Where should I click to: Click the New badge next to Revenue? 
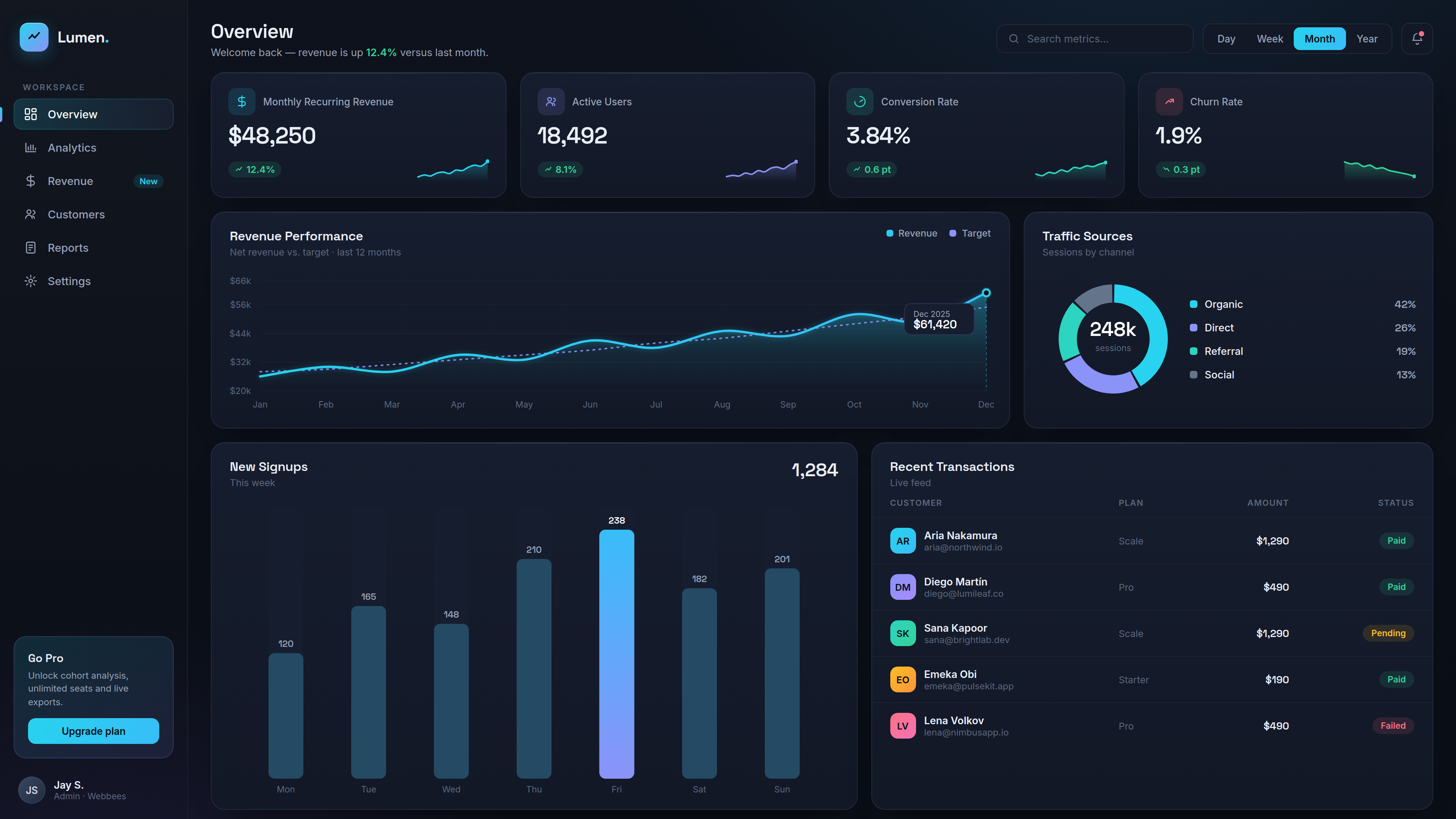point(148,182)
